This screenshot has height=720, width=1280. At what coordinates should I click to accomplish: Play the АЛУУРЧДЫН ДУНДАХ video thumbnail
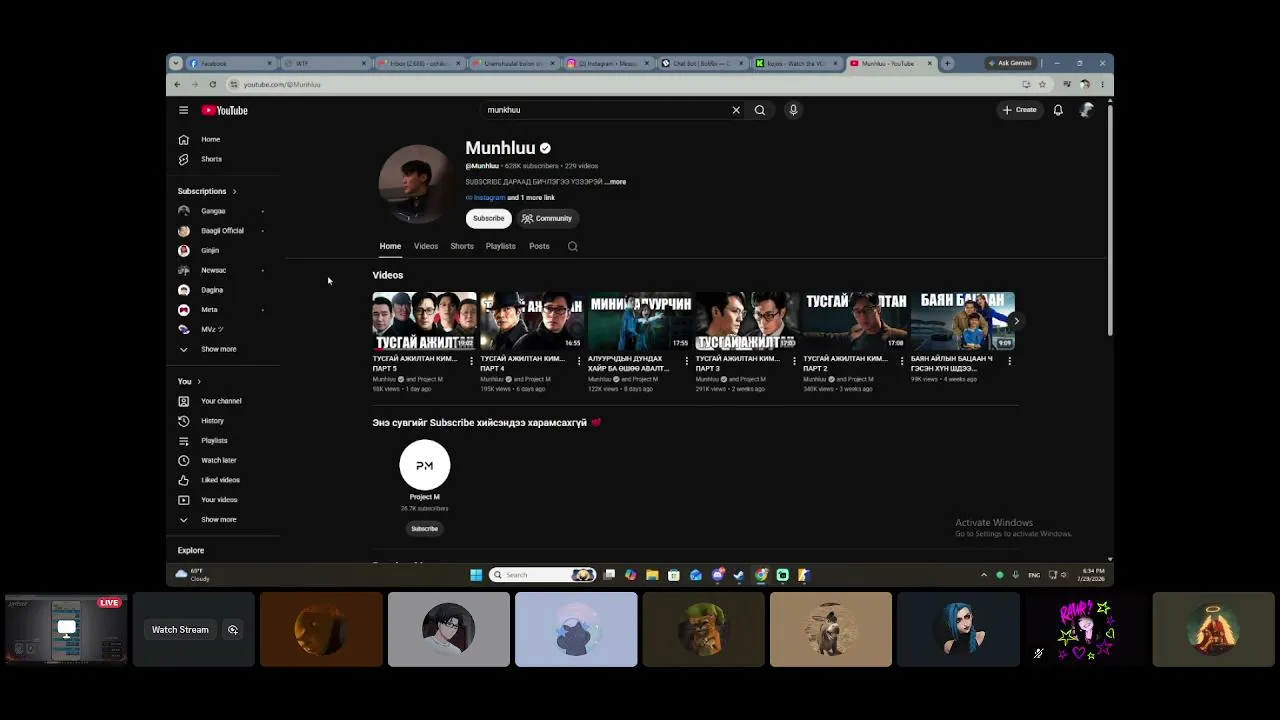pos(640,321)
